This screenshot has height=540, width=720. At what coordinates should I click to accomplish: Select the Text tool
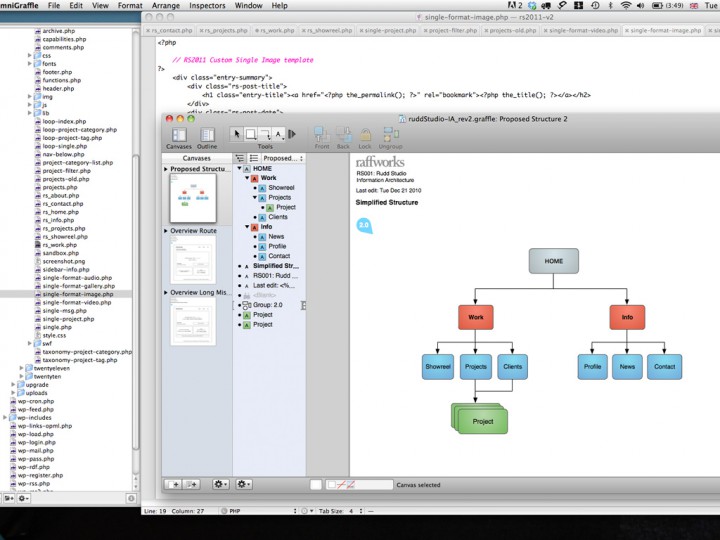coord(278,134)
